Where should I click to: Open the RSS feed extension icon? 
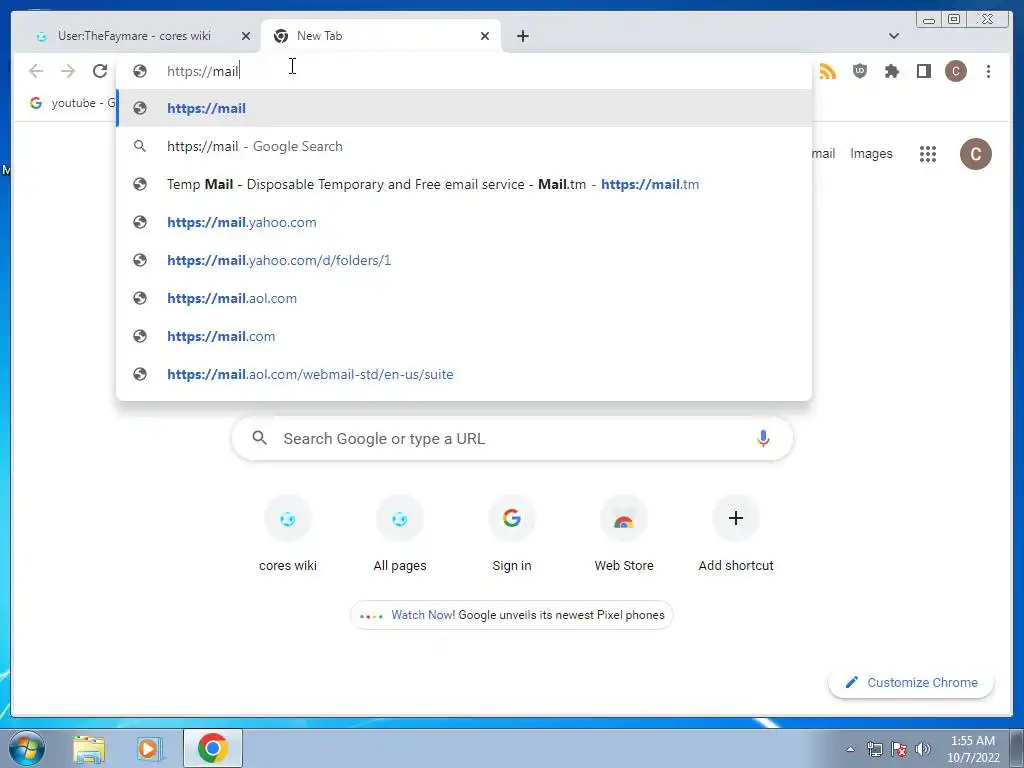pos(827,71)
